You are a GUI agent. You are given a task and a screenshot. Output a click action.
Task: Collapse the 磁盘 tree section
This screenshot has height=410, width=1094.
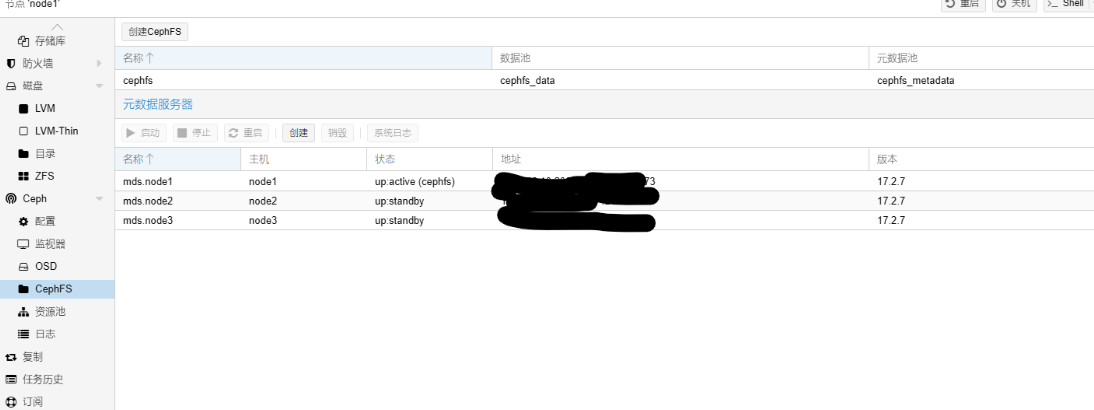pos(99,86)
